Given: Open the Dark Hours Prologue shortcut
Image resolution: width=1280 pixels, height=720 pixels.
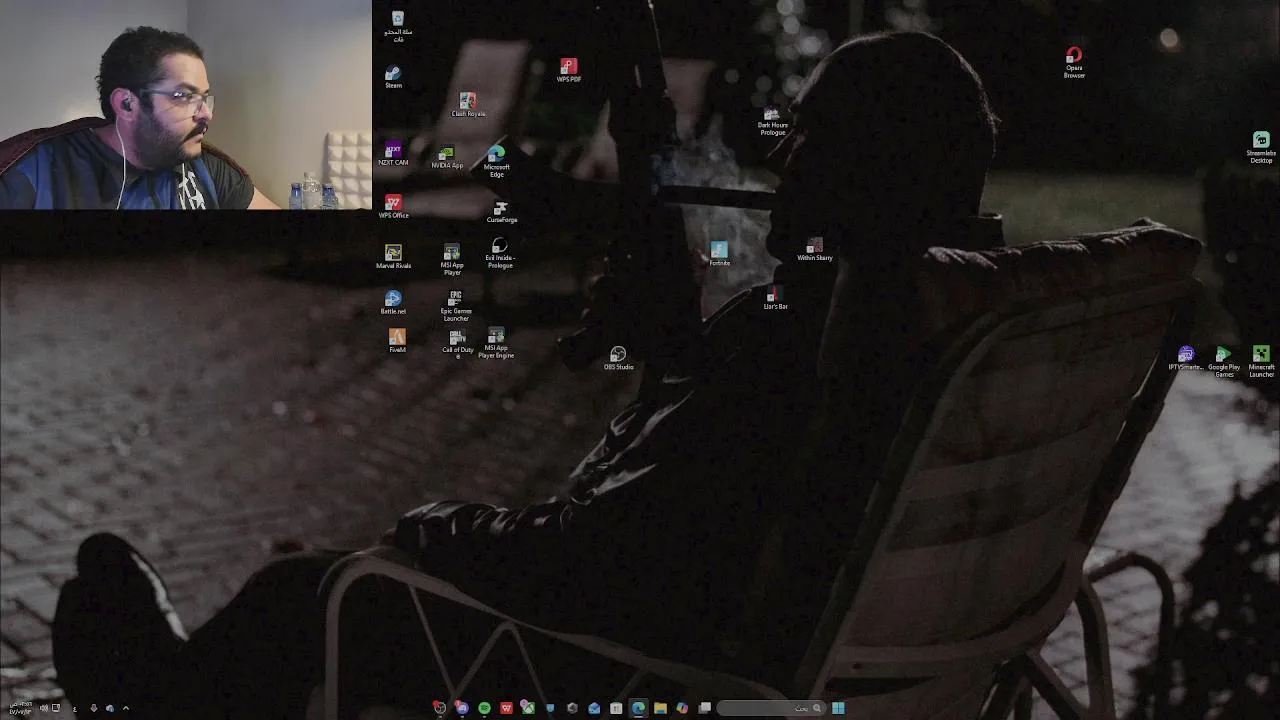Looking at the screenshot, I should [772, 122].
